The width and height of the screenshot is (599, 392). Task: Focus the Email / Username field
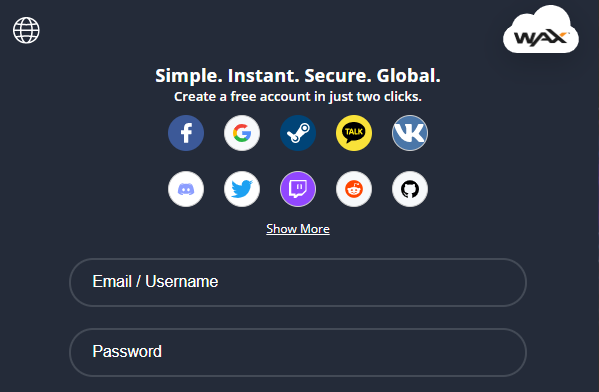[298, 282]
